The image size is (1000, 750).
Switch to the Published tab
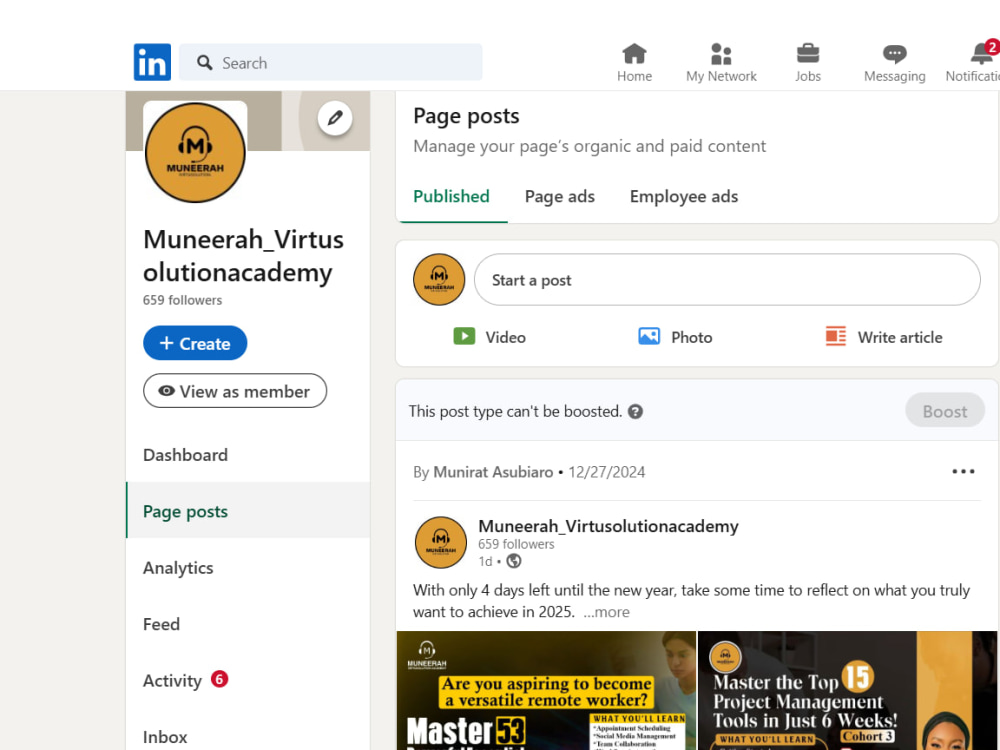click(452, 196)
